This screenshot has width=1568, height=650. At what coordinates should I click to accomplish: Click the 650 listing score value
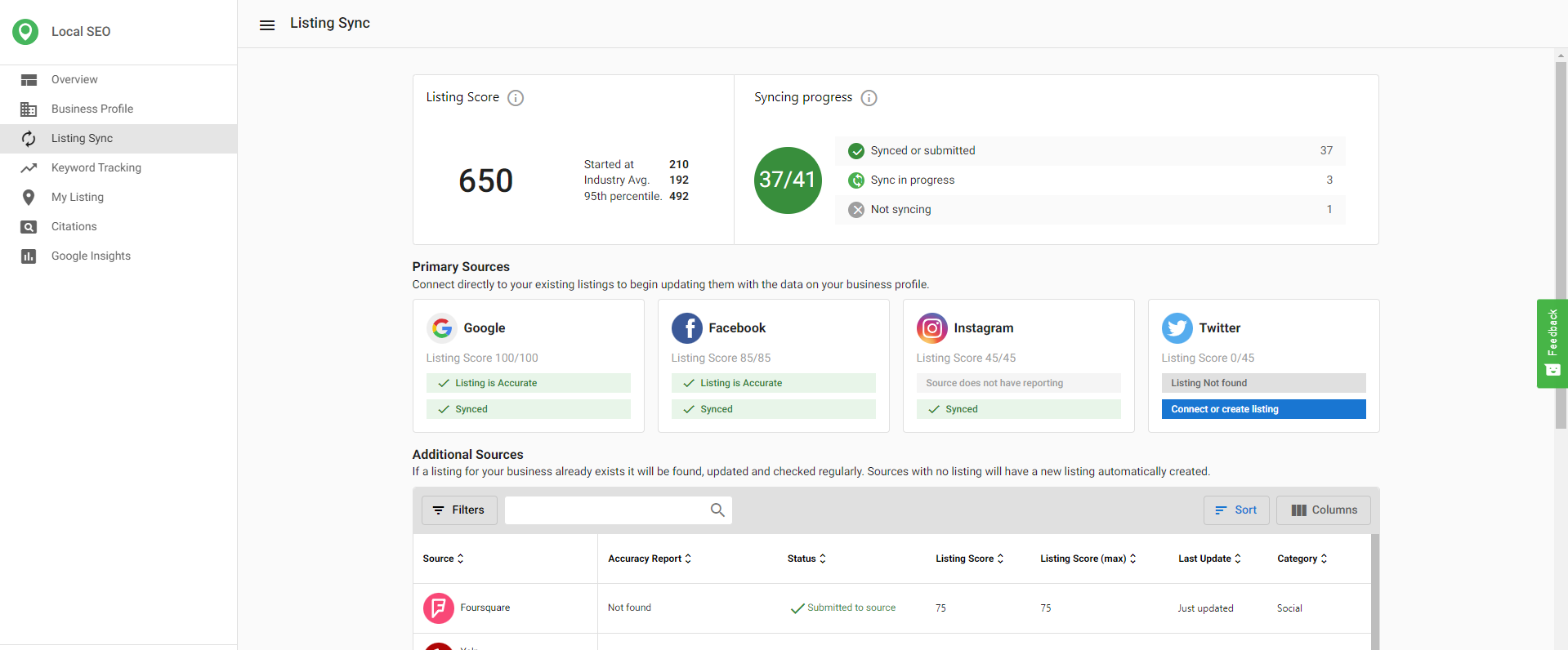485,180
